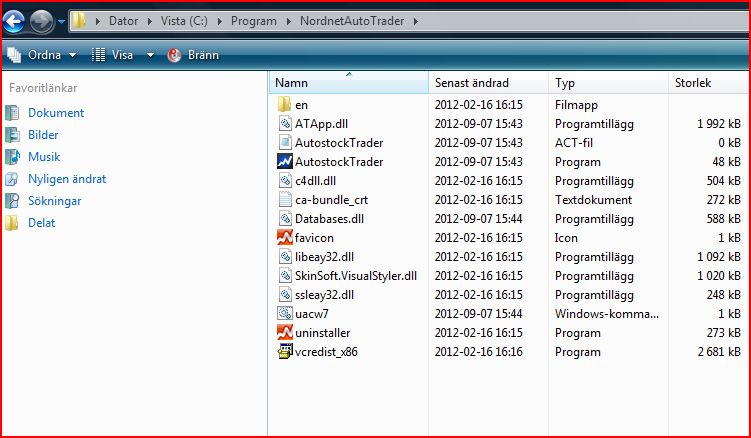Open the Ordna dropdown menu
Image resolution: width=751 pixels, height=438 pixels.
pyautogui.click(x=45, y=55)
